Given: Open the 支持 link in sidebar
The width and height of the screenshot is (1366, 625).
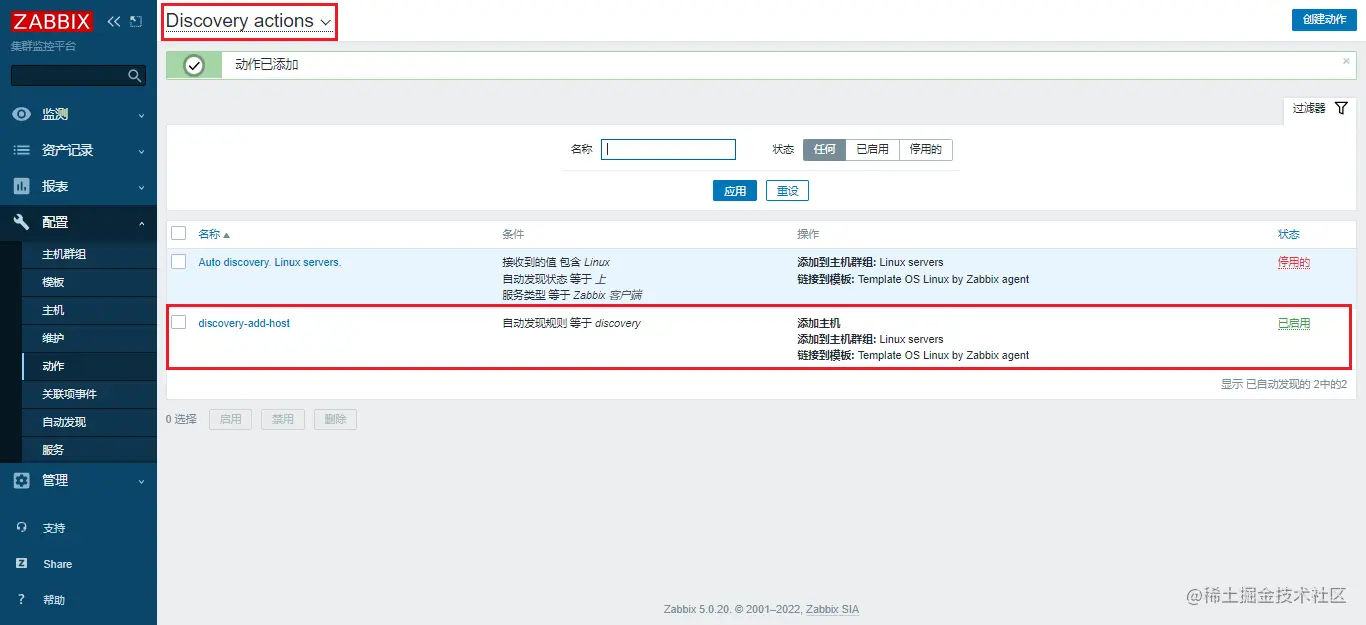Looking at the screenshot, I should pyautogui.click(x=54, y=528).
